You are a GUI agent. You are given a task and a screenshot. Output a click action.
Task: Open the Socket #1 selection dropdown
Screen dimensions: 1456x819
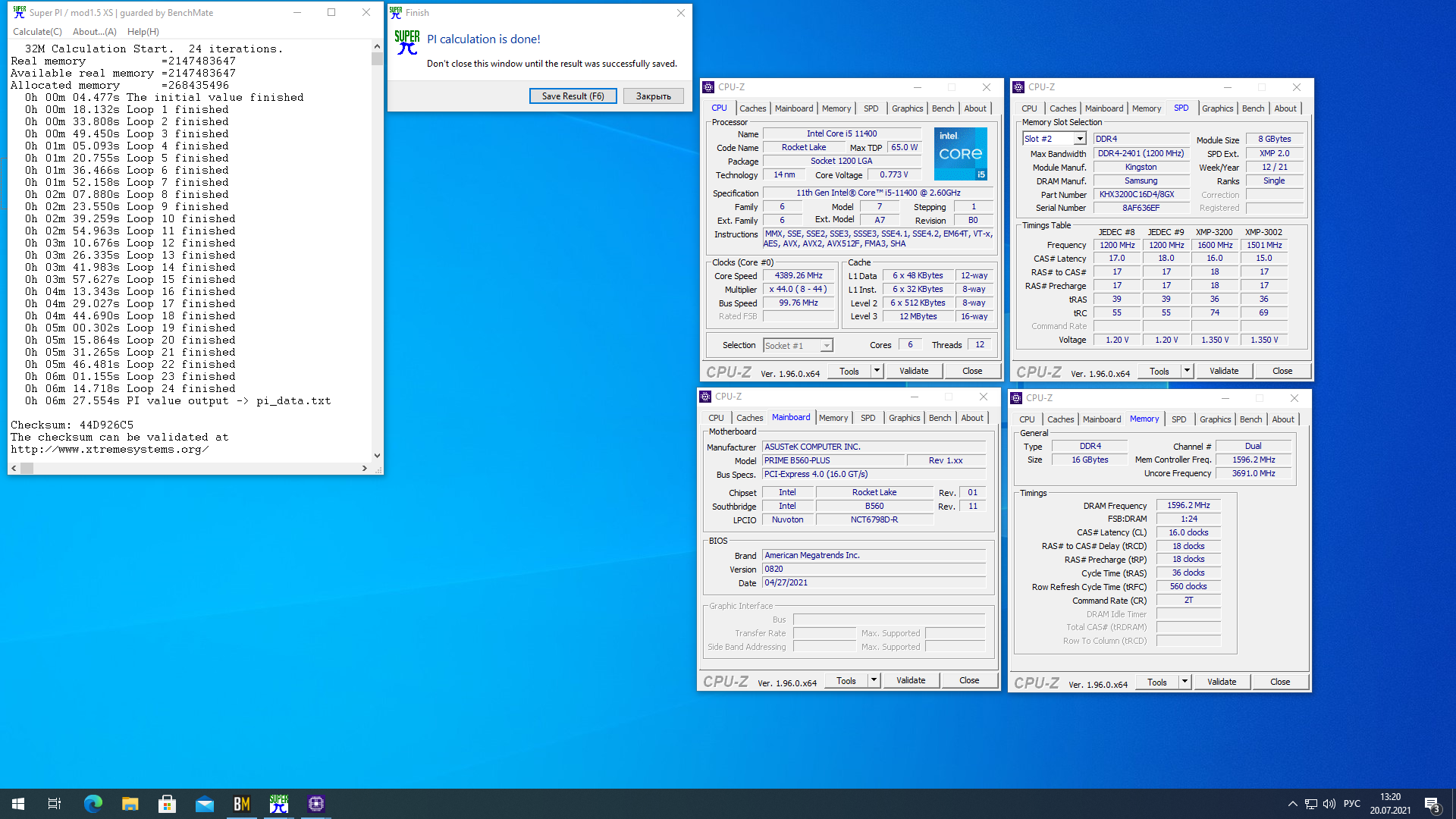click(827, 346)
